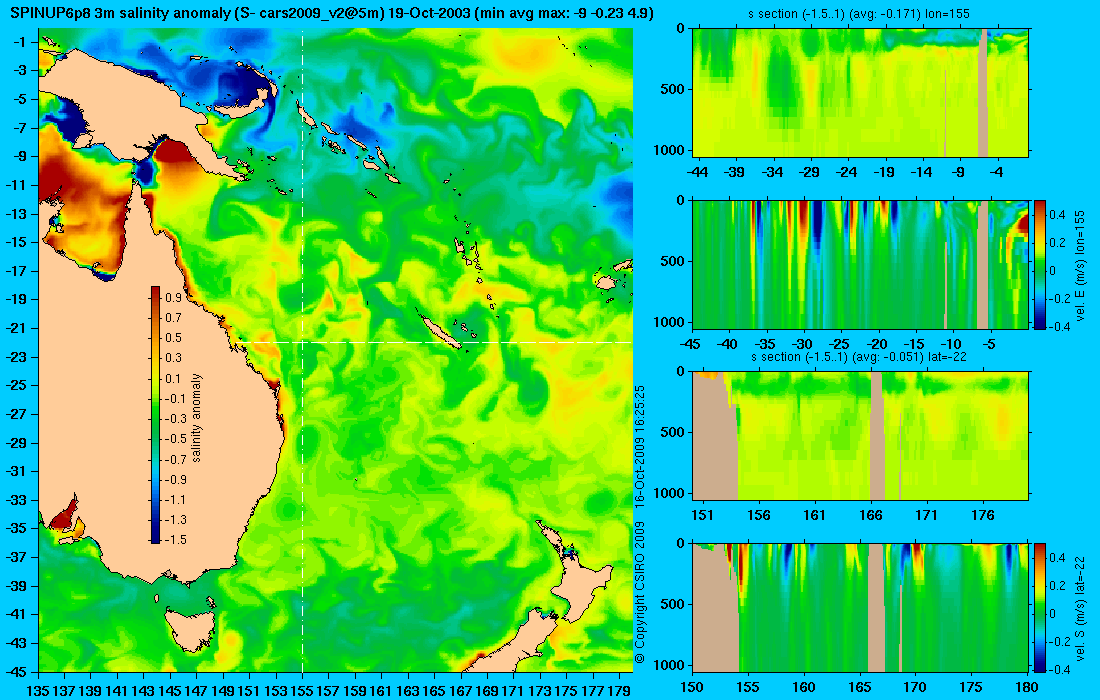The width and height of the screenshot is (1100, 700).
Task: Click the 166 tick under lat=-22 salinity section
Action: 871,515
